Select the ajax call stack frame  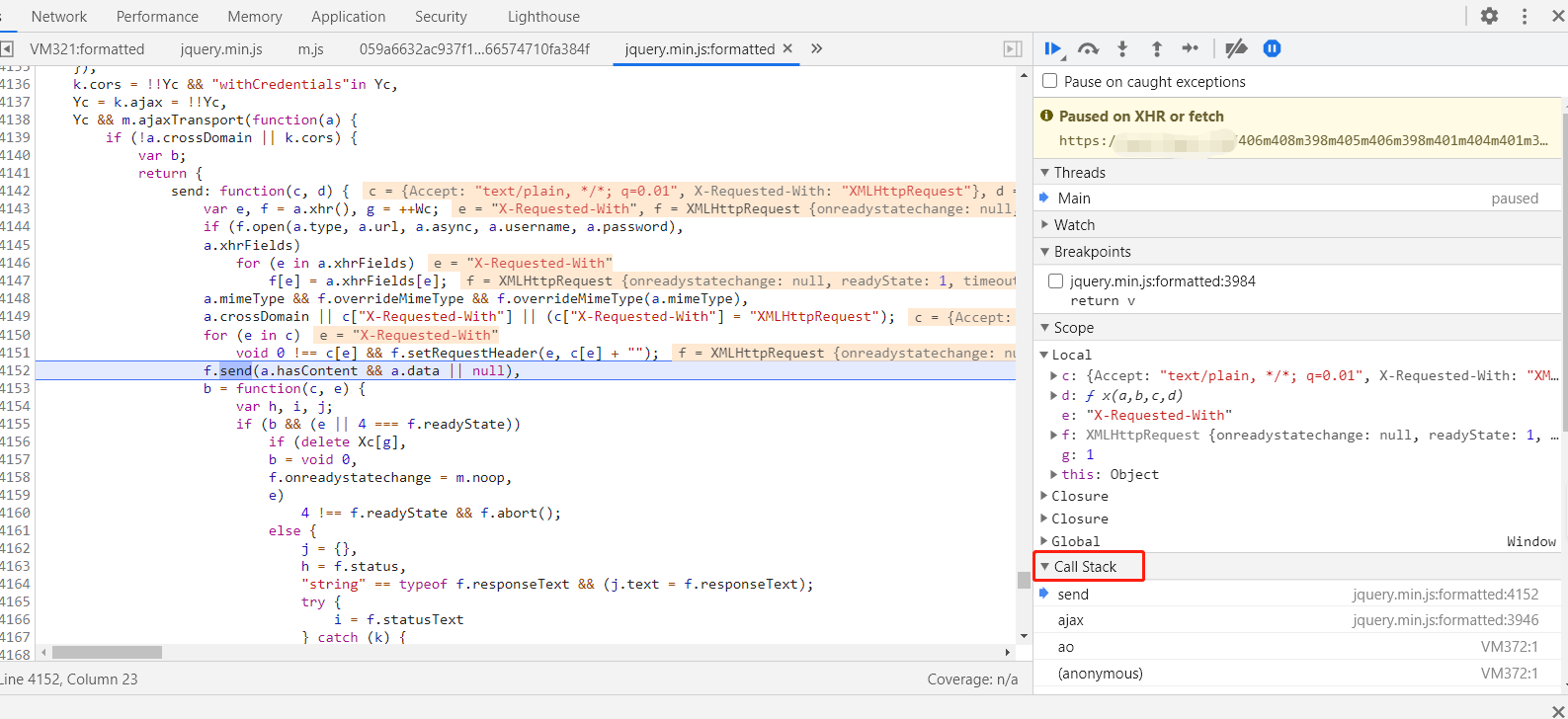coord(1298,620)
